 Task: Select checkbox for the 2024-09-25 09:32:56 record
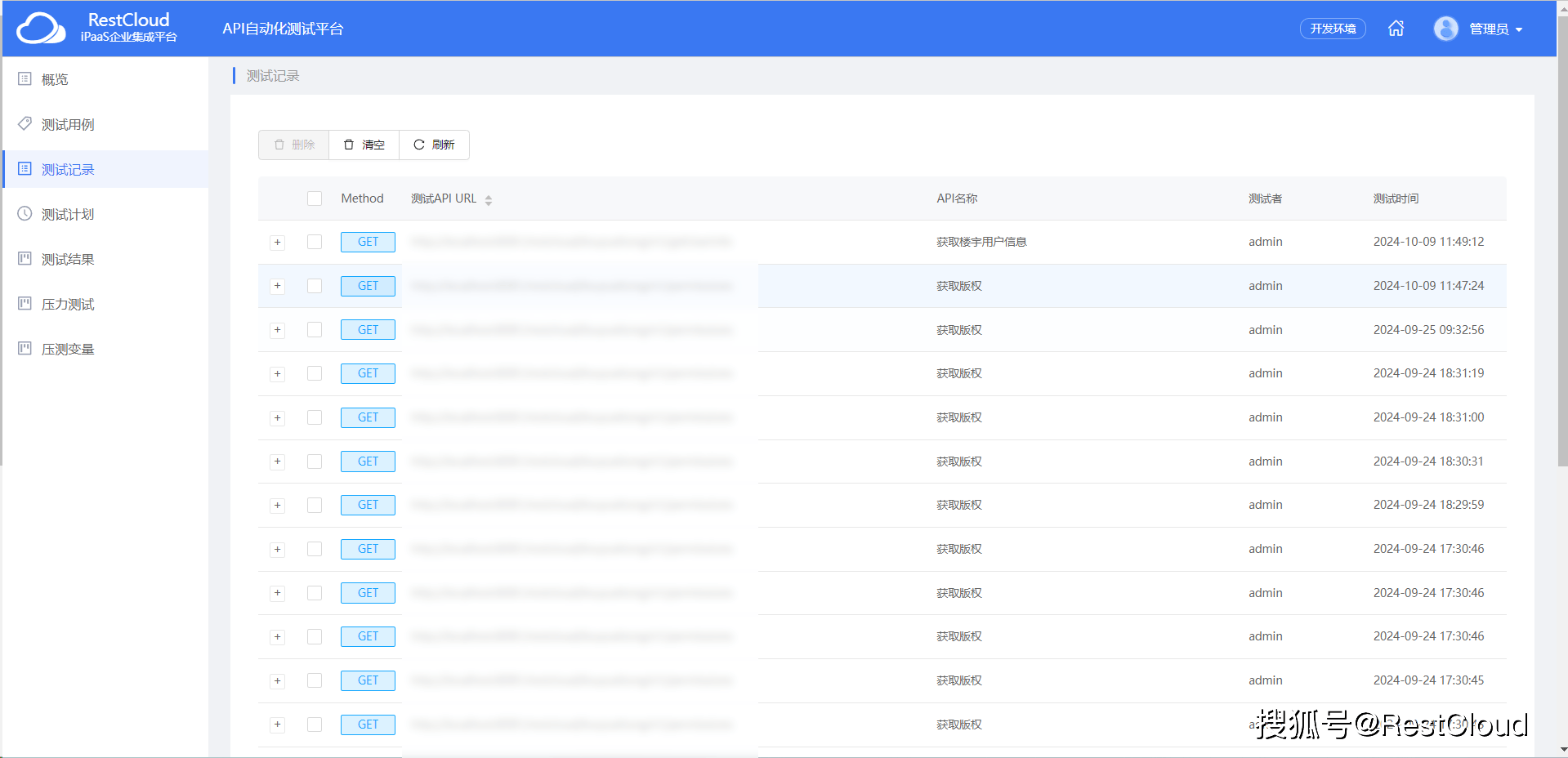tap(315, 330)
